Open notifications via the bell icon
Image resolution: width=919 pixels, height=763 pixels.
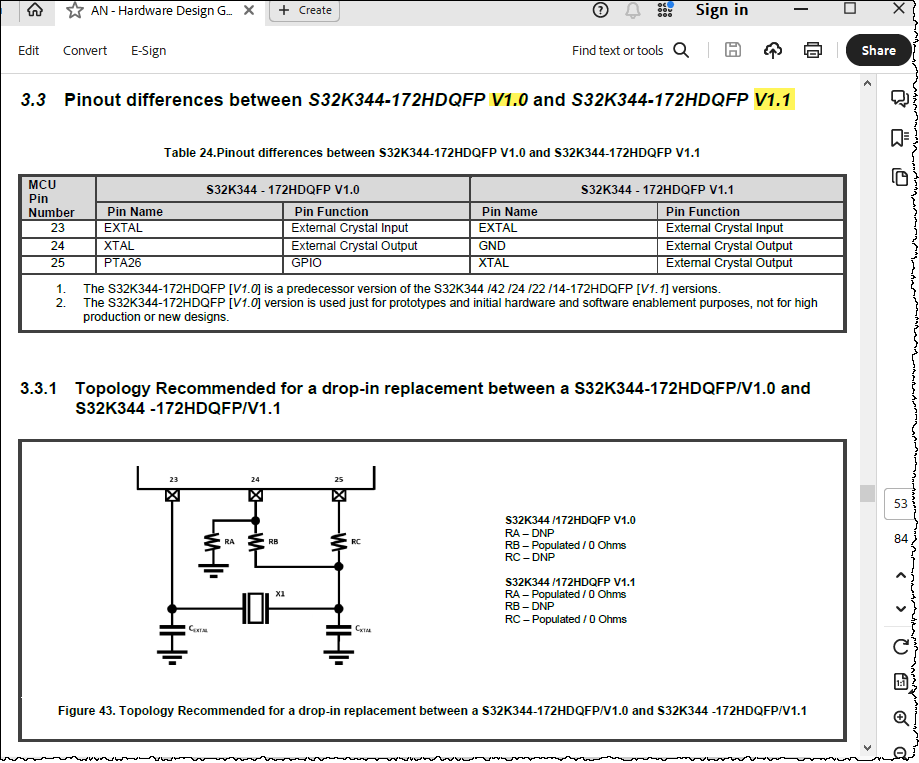tap(631, 10)
